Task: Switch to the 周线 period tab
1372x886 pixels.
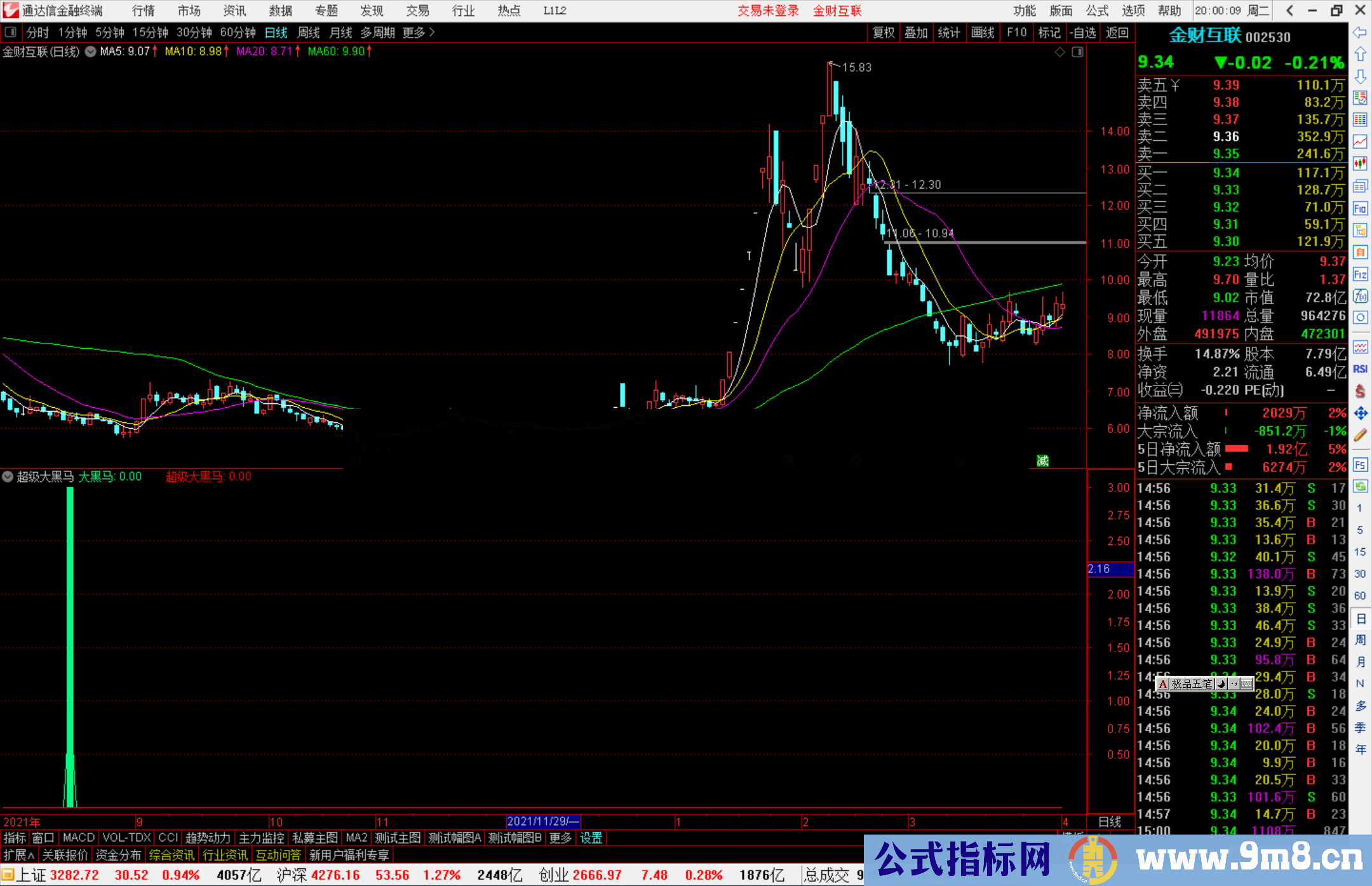Action: point(309,32)
